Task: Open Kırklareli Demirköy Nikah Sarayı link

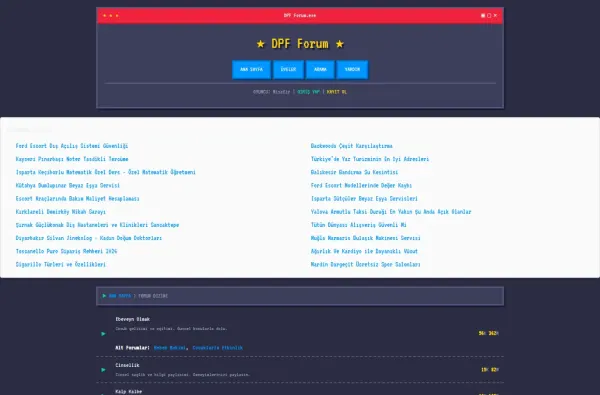Action: click(x=60, y=212)
